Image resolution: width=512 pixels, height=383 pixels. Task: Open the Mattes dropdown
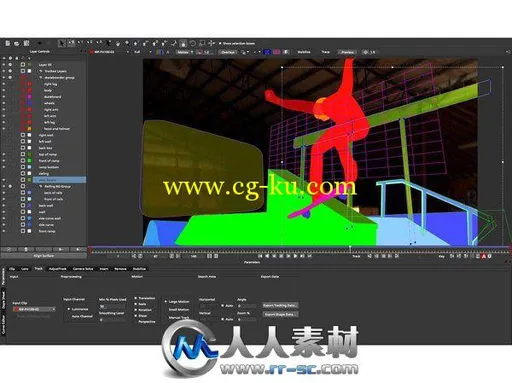185,52
